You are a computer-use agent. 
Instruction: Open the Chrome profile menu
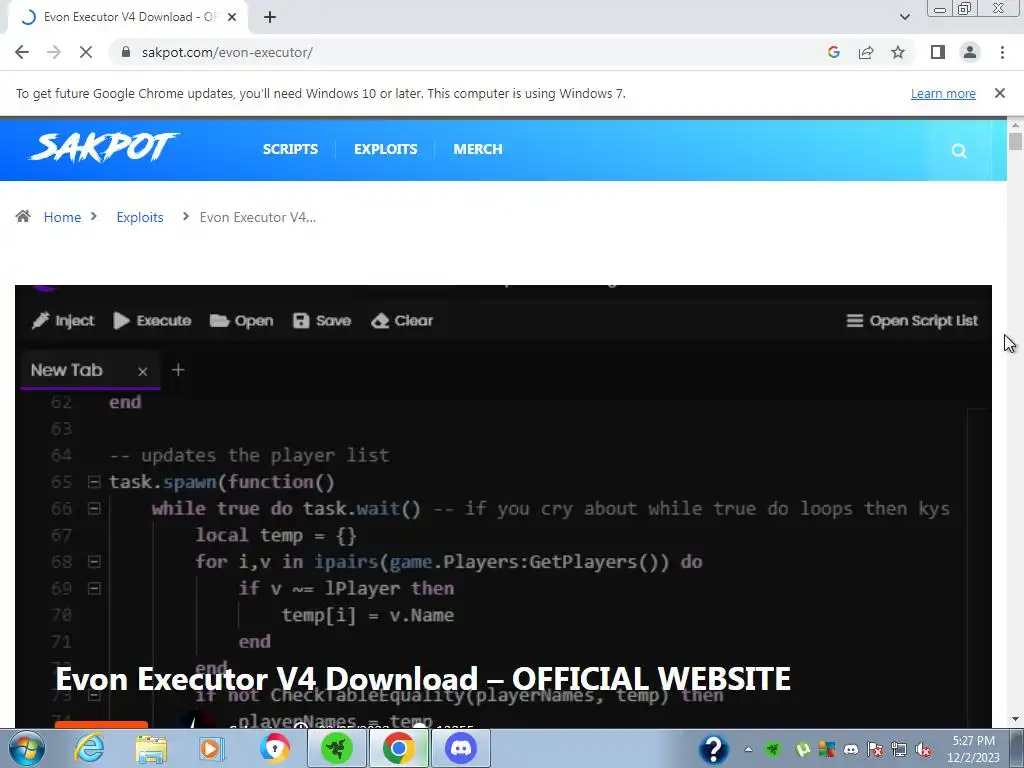(970, 52)
